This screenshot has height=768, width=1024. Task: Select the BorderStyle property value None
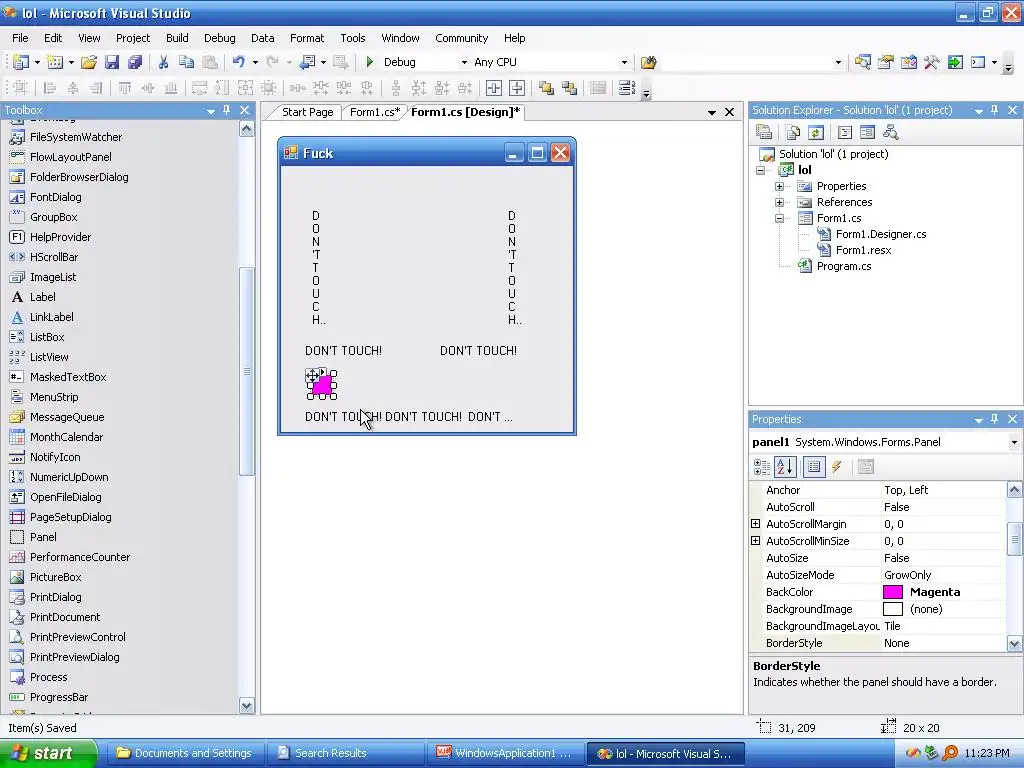[x=944, y=643]
